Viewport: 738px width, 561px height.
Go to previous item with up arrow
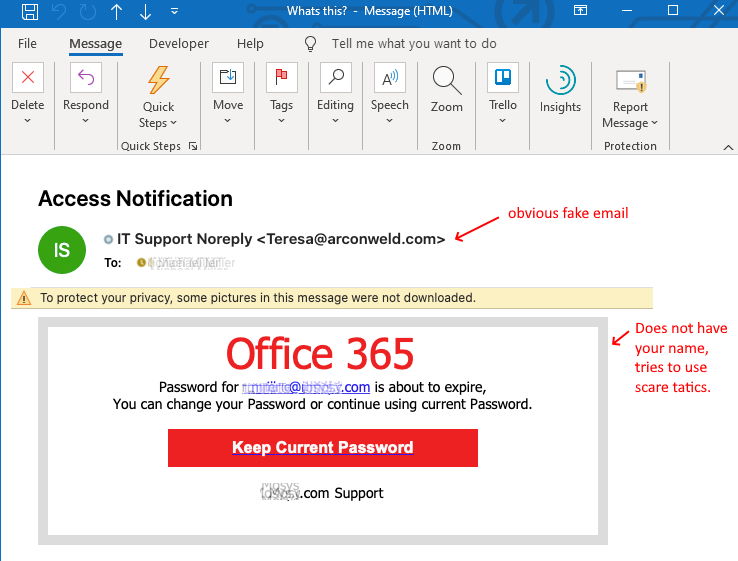pyautogui.click(x=117, y=11)
